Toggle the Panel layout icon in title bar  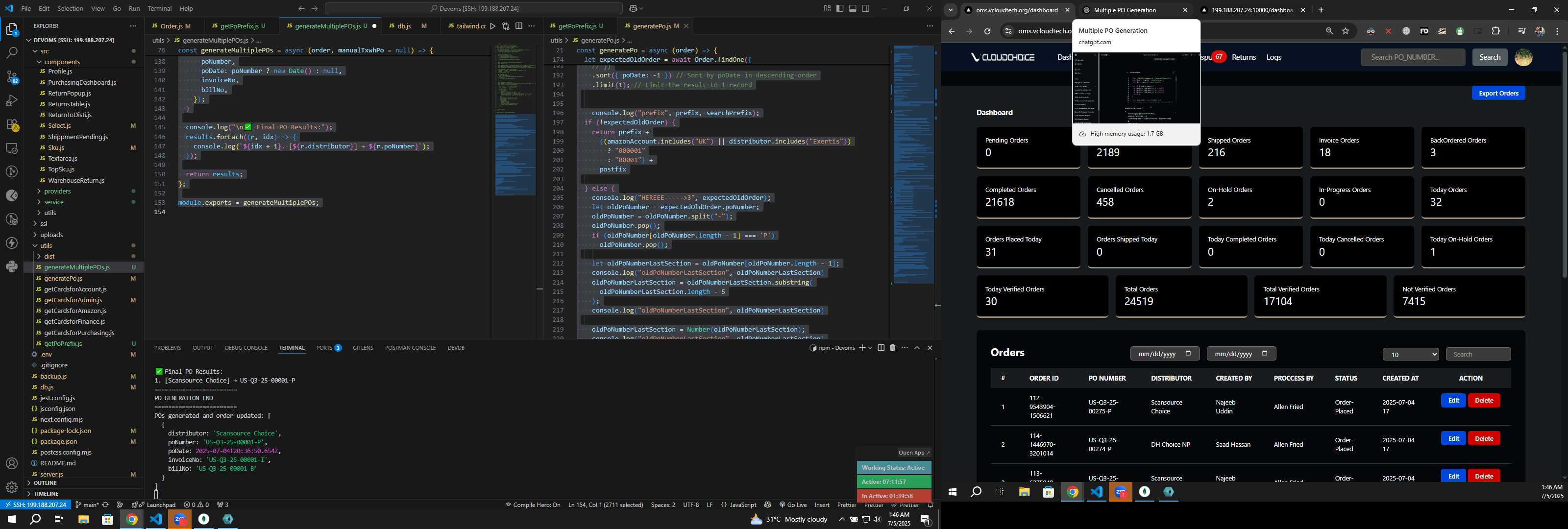coord(853,8)
